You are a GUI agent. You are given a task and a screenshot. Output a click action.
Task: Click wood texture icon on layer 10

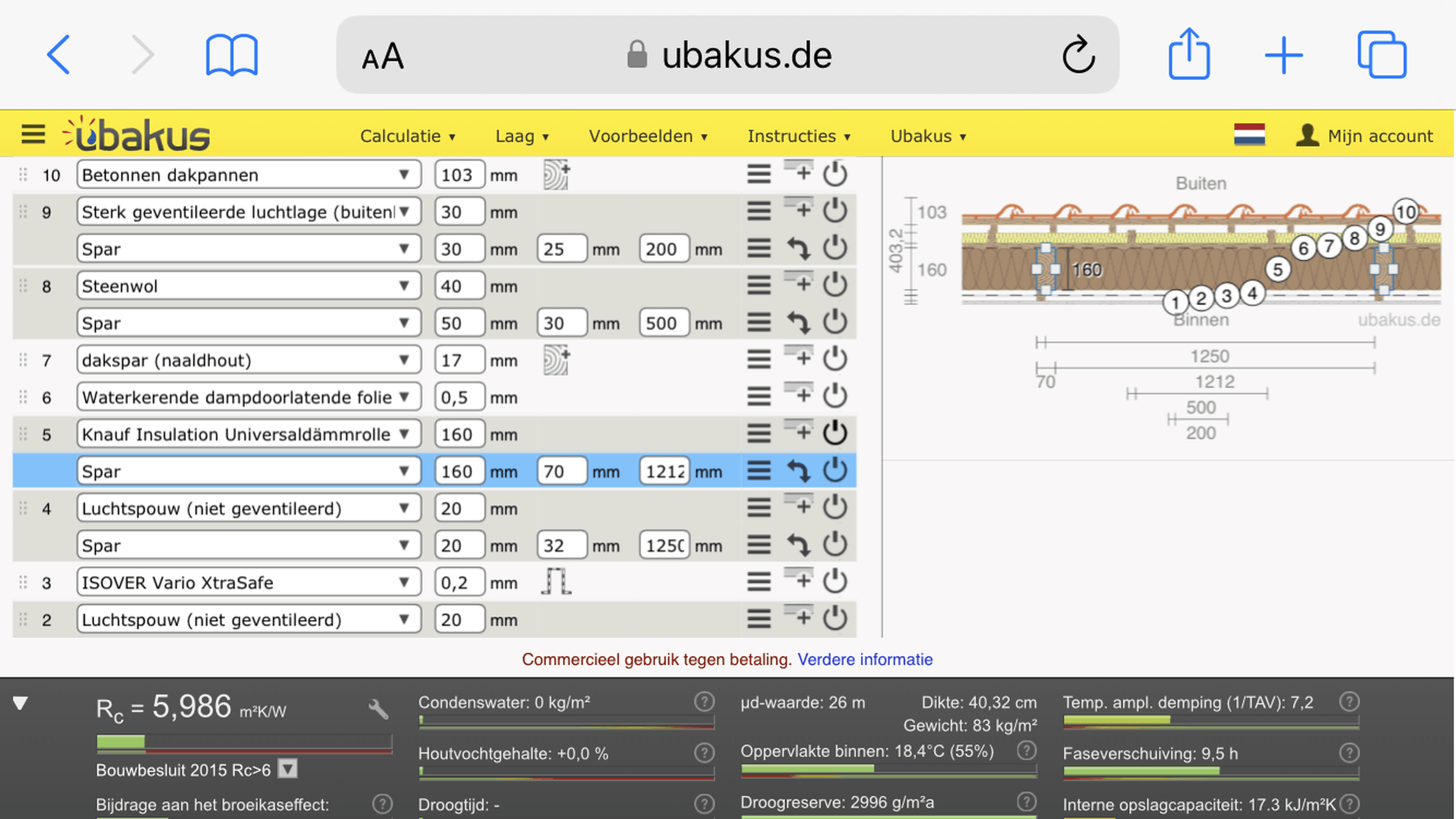[x=556, y=174]
